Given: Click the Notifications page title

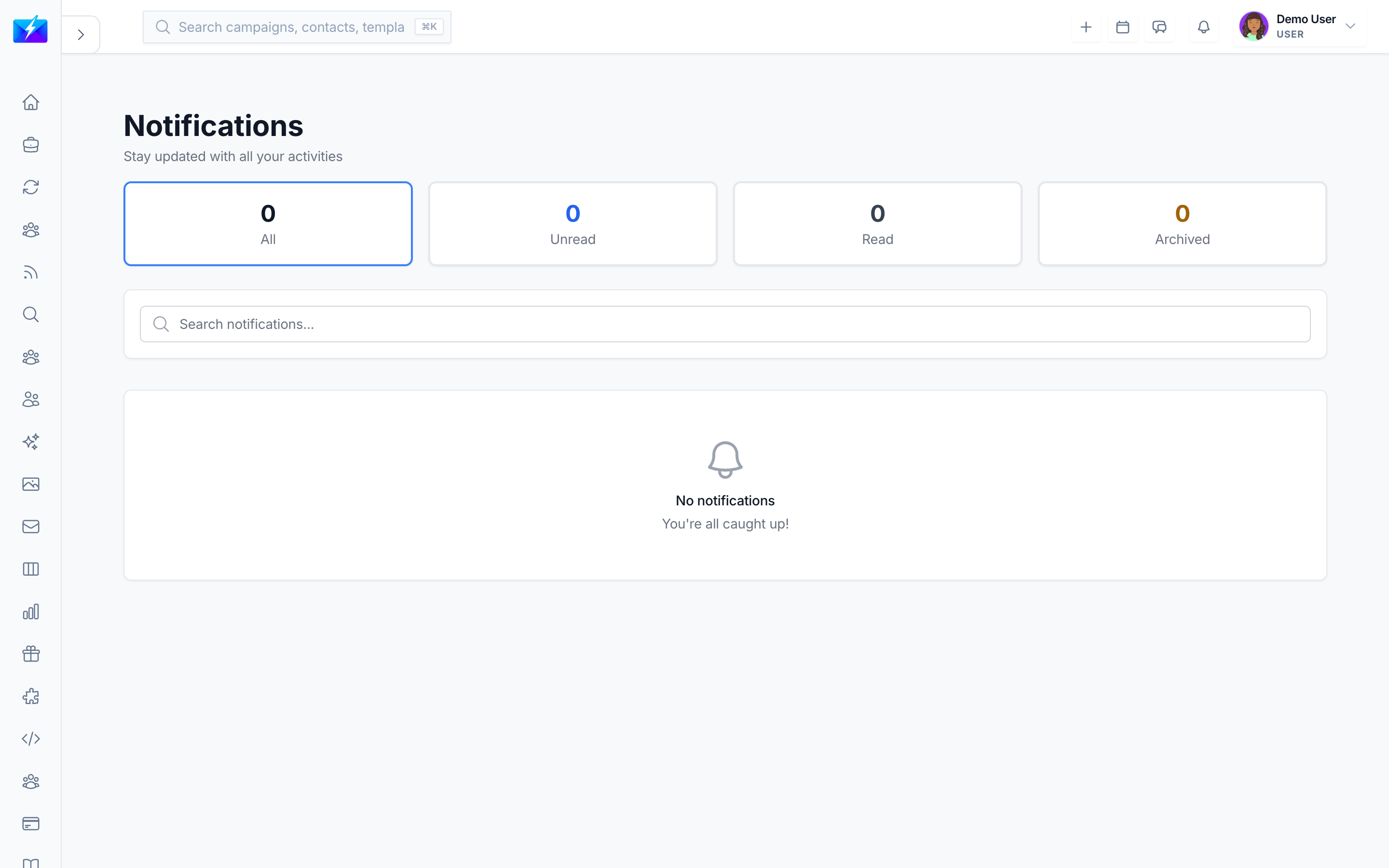Looking at the screenshot, I should [214, 126].
